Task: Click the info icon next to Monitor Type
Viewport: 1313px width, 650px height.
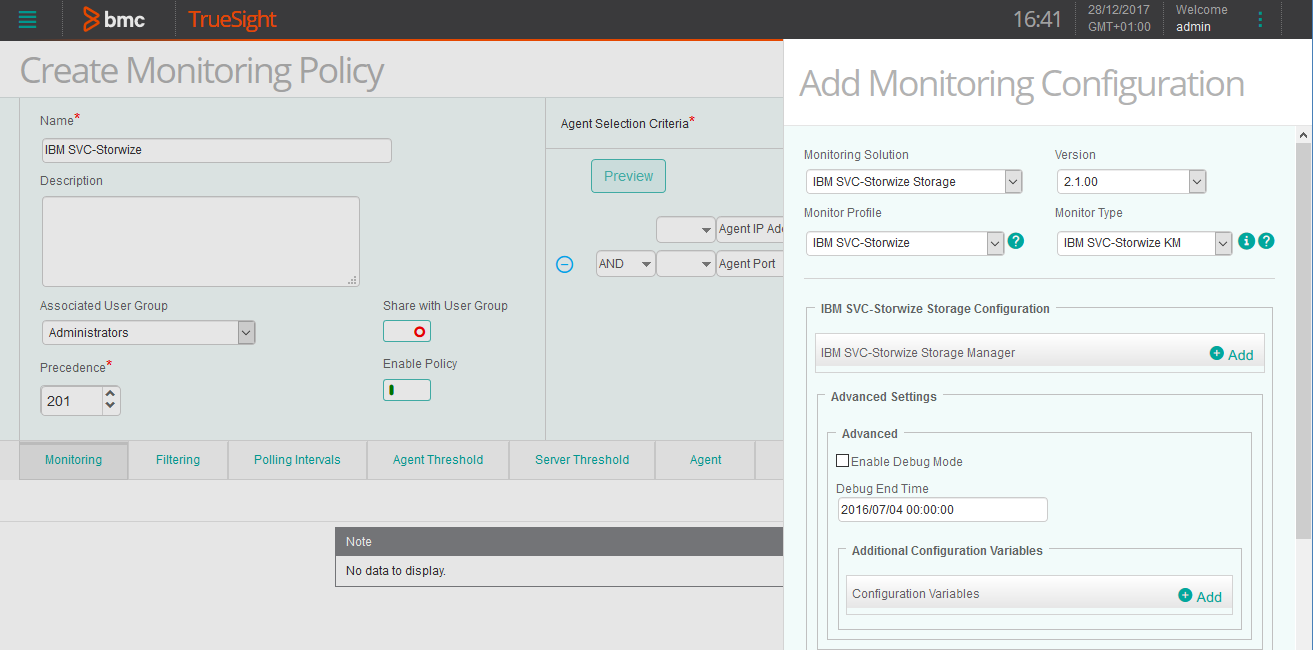Action: 1246,241
